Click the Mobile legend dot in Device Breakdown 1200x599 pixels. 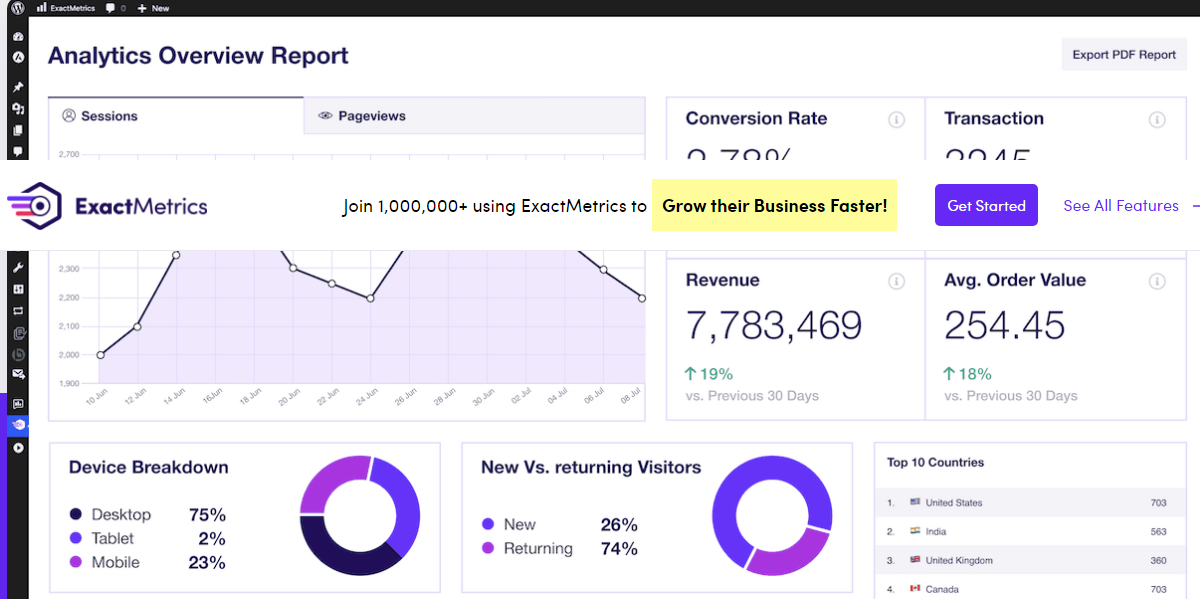tap(76, 562)
